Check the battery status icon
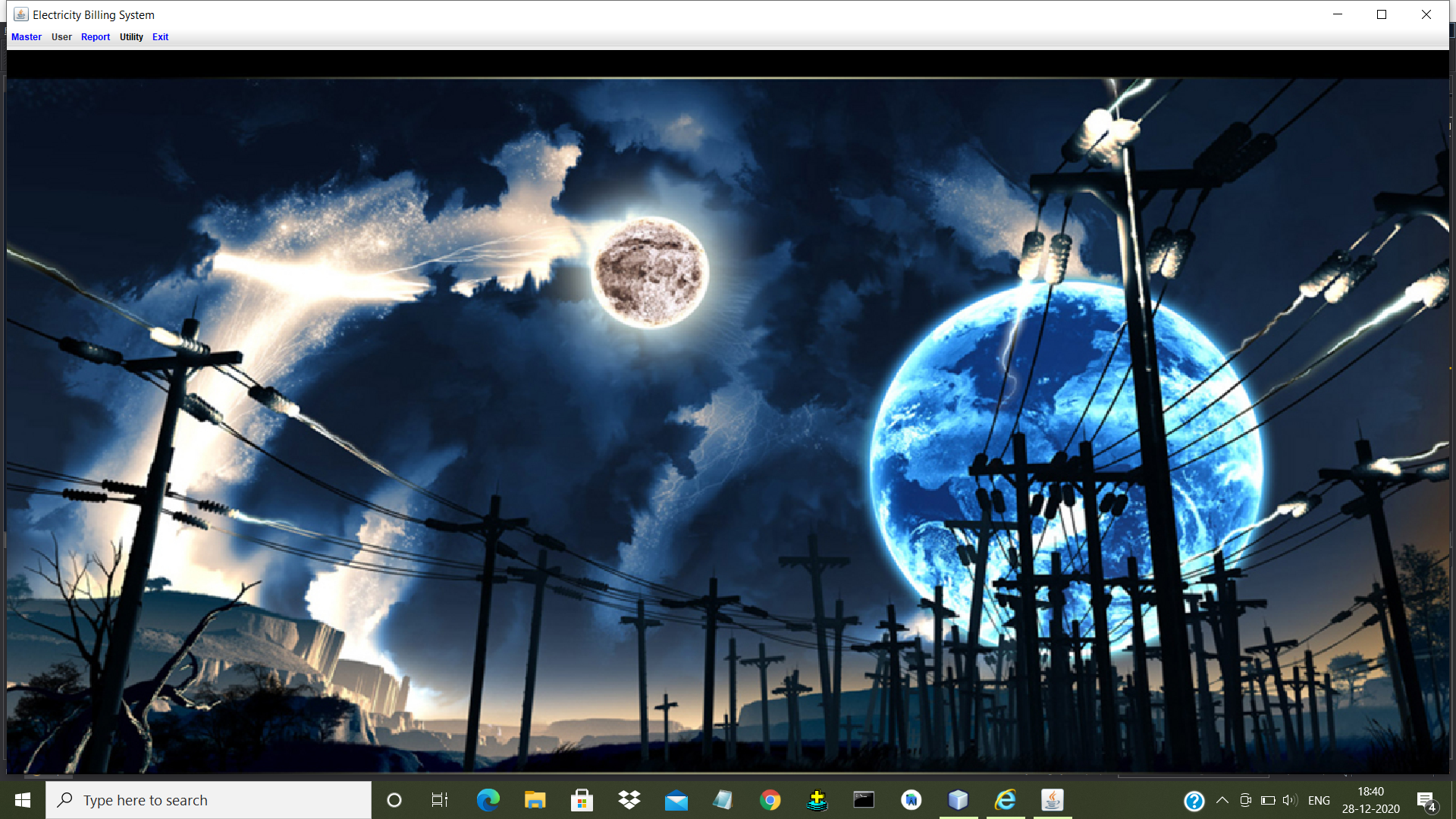1456x819 pixels. 1268,800
